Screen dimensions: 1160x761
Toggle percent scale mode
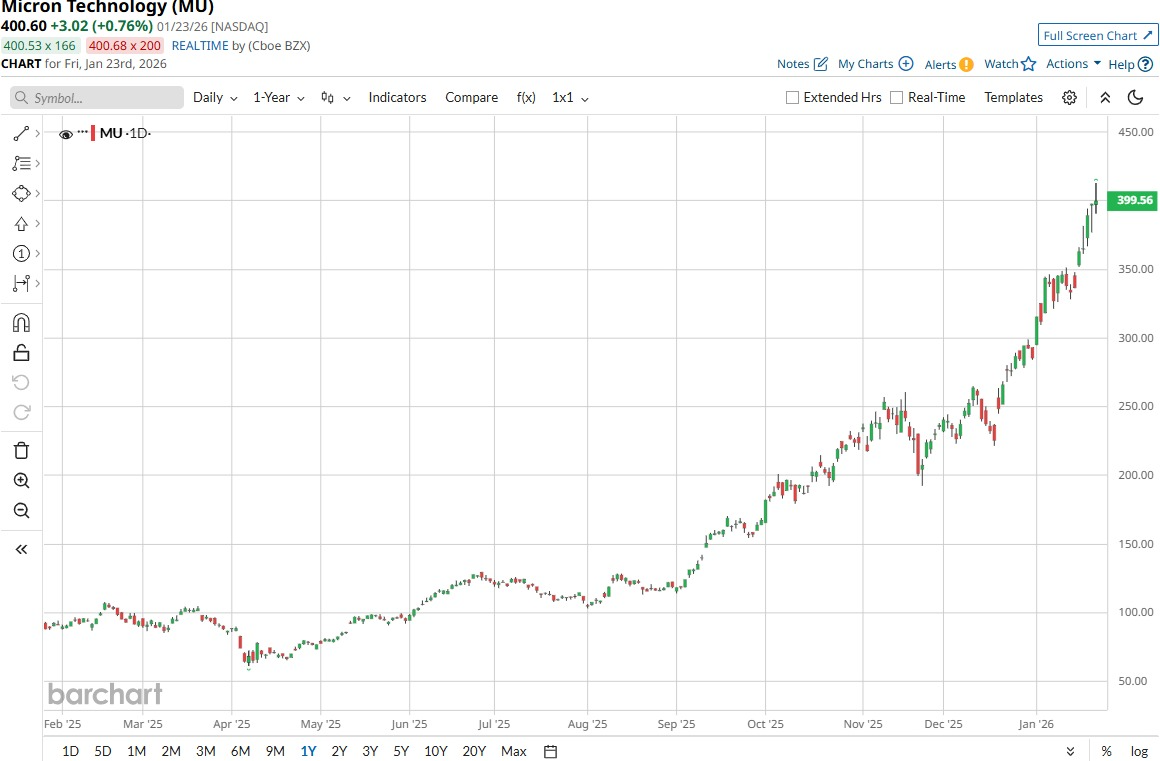coord(1106,751)
